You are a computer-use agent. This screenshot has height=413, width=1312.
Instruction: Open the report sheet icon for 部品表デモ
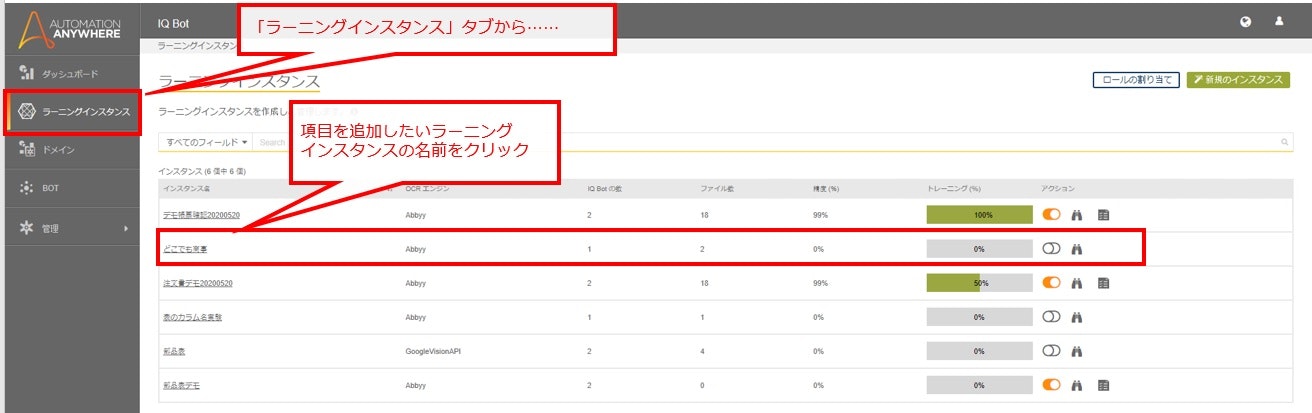click(1104, 385)
